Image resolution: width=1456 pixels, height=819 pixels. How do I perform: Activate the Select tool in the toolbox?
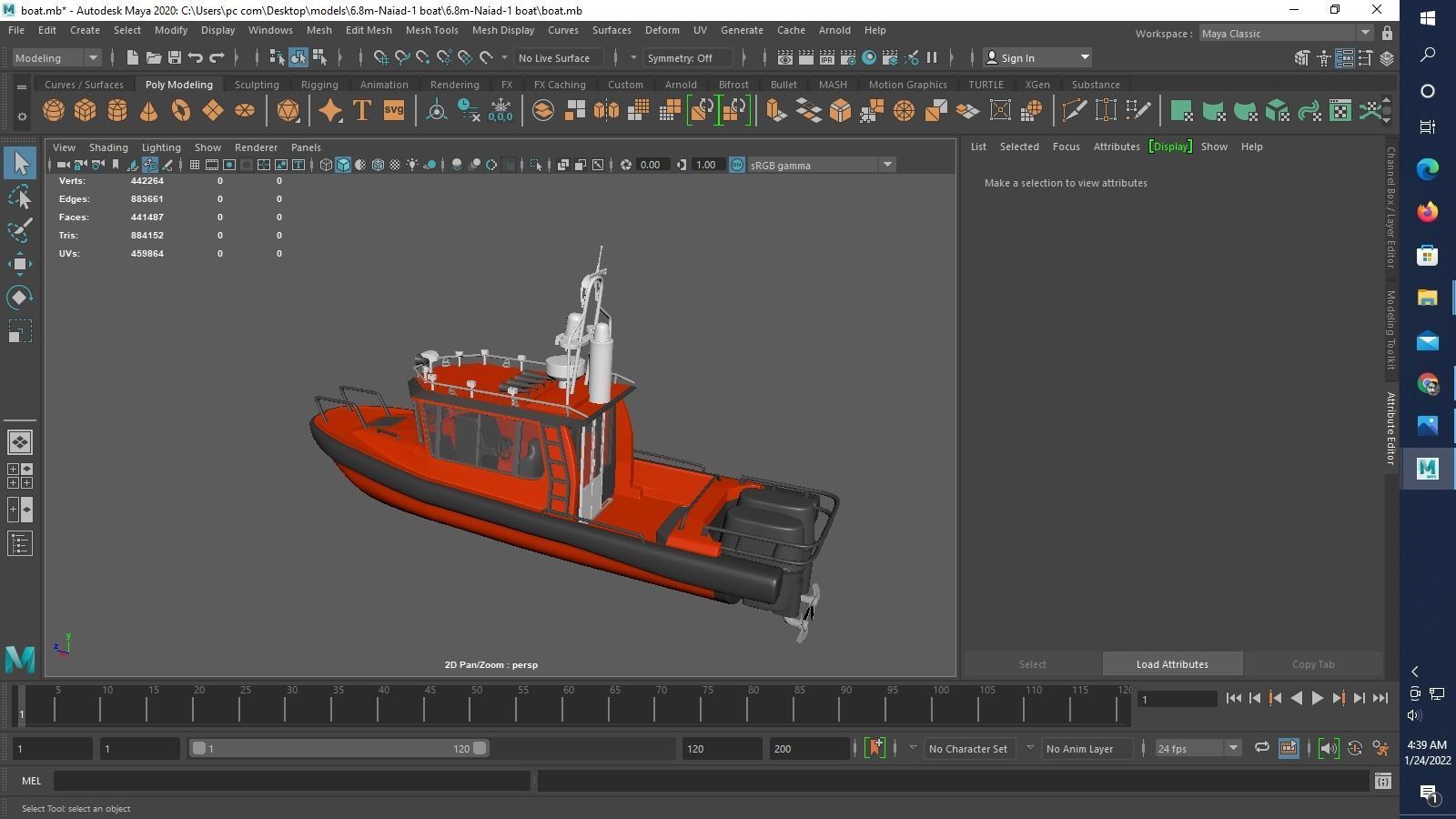click(x=20, y=164)
